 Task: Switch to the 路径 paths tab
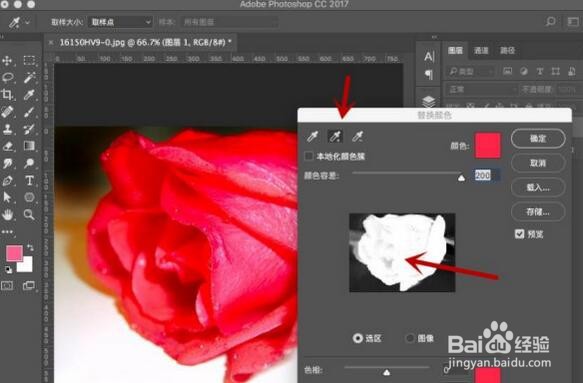tap(507, 50)
